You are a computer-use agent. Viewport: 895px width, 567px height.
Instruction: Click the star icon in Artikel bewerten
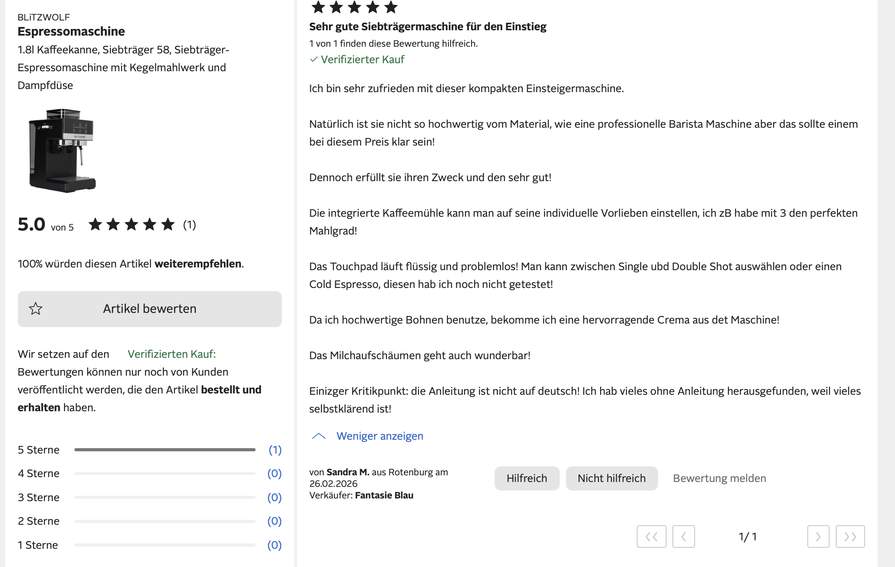pos(35,309)
